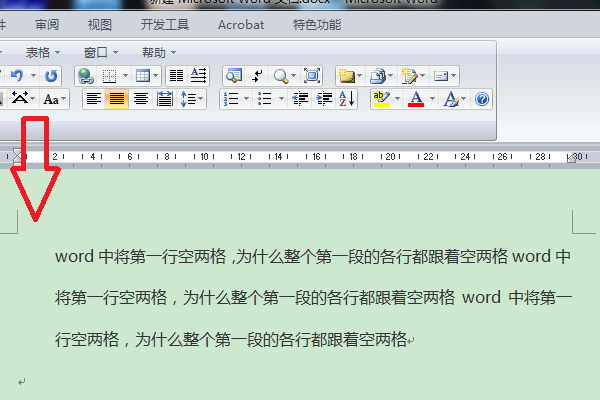Open the zoom magnifier dropdown arrow
The width and height of the screenshot is (600, 400).
293,76
